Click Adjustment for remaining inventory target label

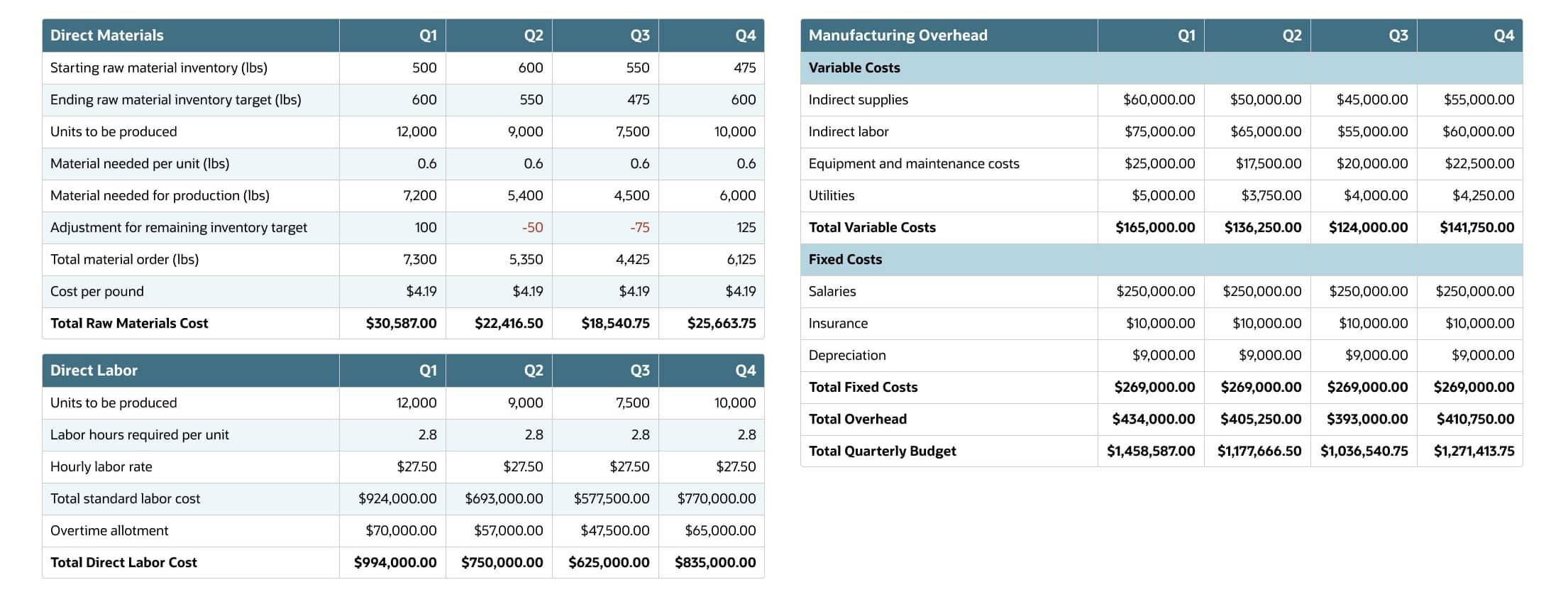[x=179, y=228]
